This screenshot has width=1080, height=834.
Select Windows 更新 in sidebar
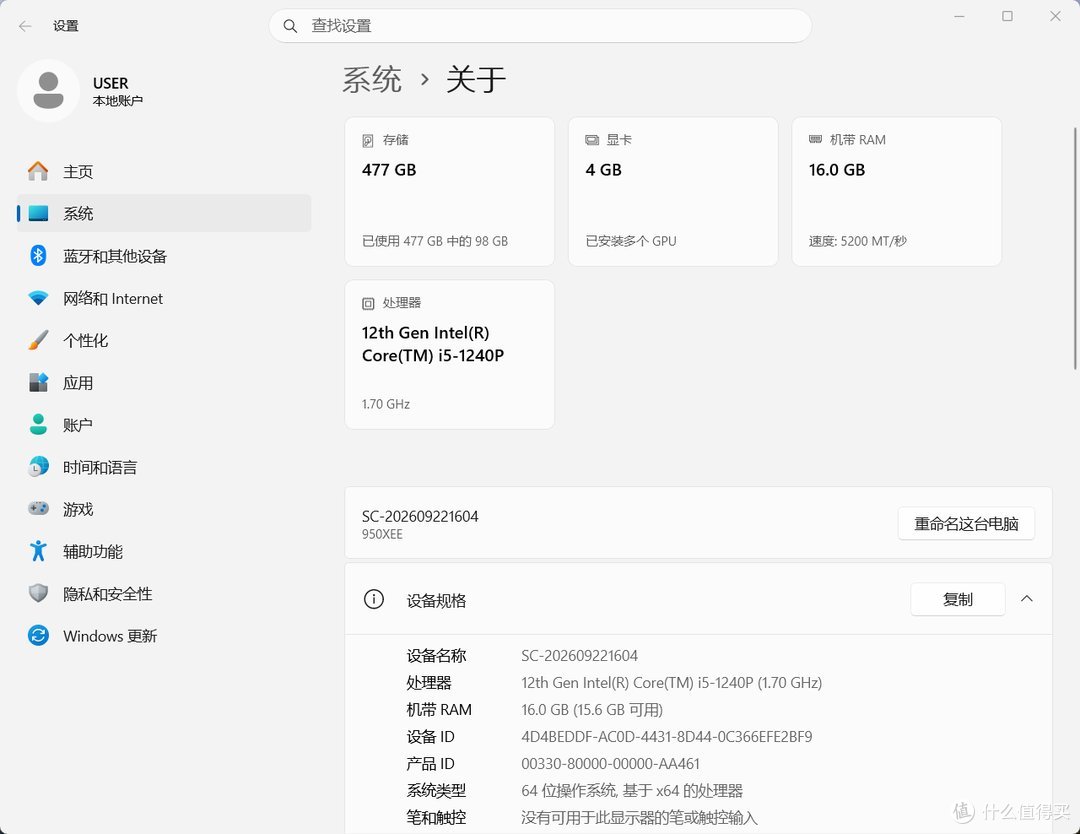tap(164, 636)
